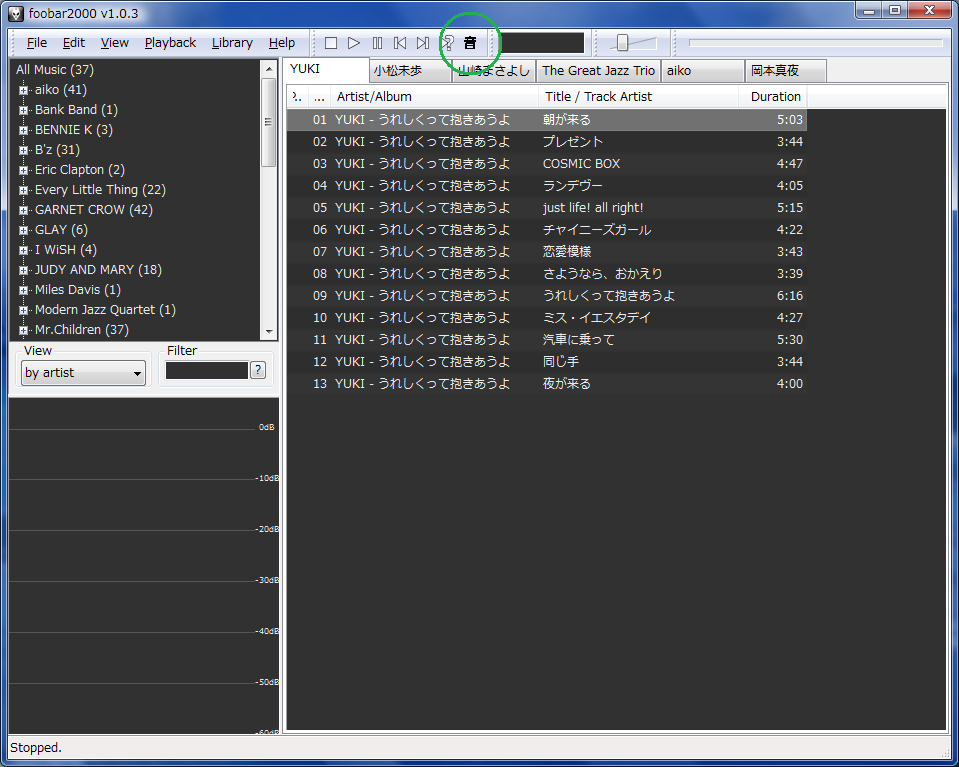This screenshot has width=959, height=767.
Task: Click the Filter text field
Action: pyautogui.click(x=207, y=371)
